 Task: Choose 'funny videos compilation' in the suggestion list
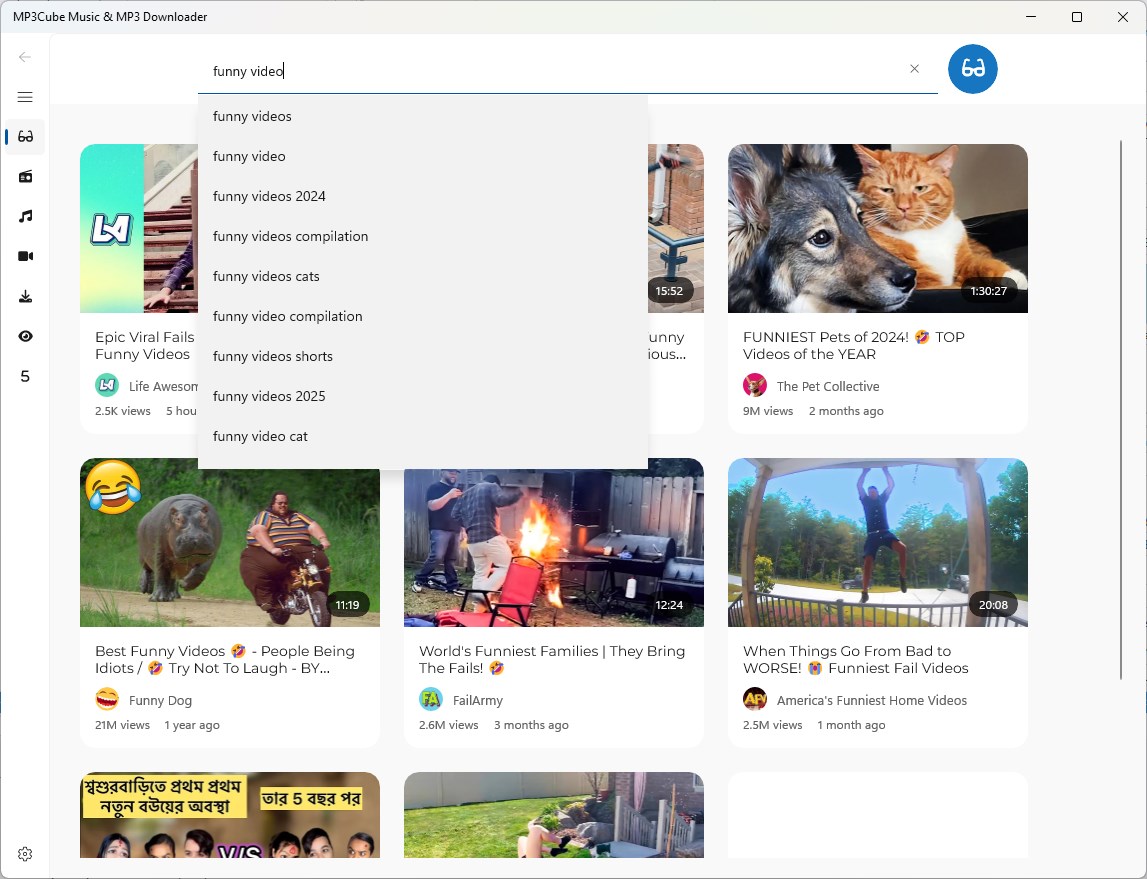(290, 236)
